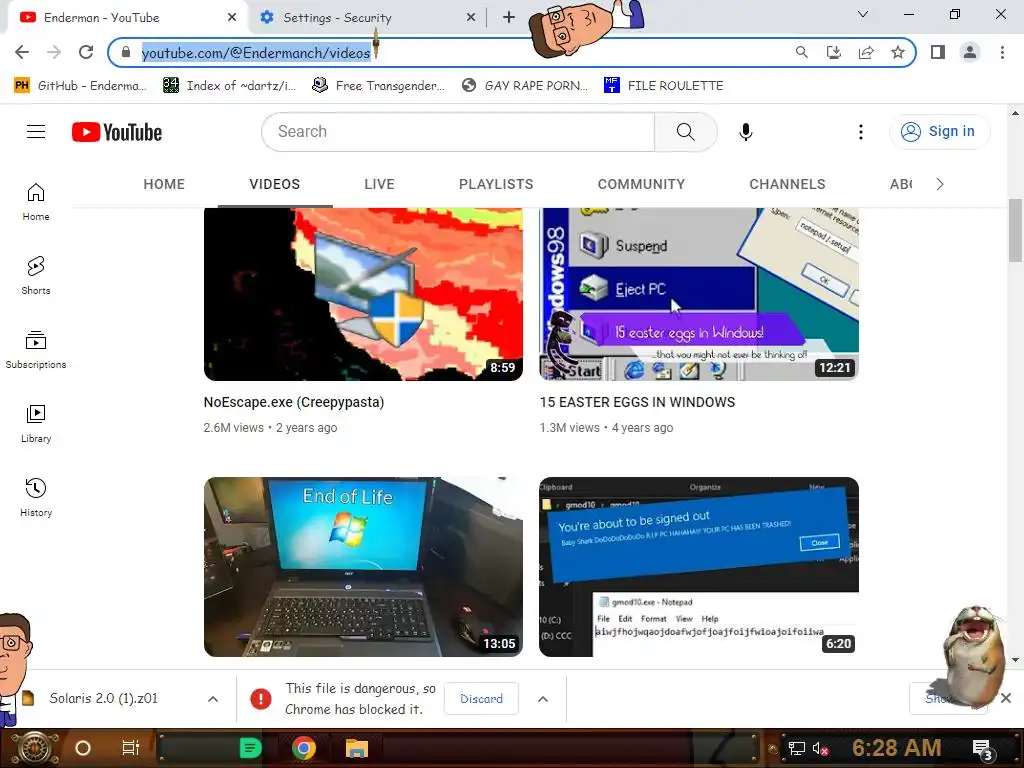
Task: Click the lock icon in address bar
Action: [126, 52]
